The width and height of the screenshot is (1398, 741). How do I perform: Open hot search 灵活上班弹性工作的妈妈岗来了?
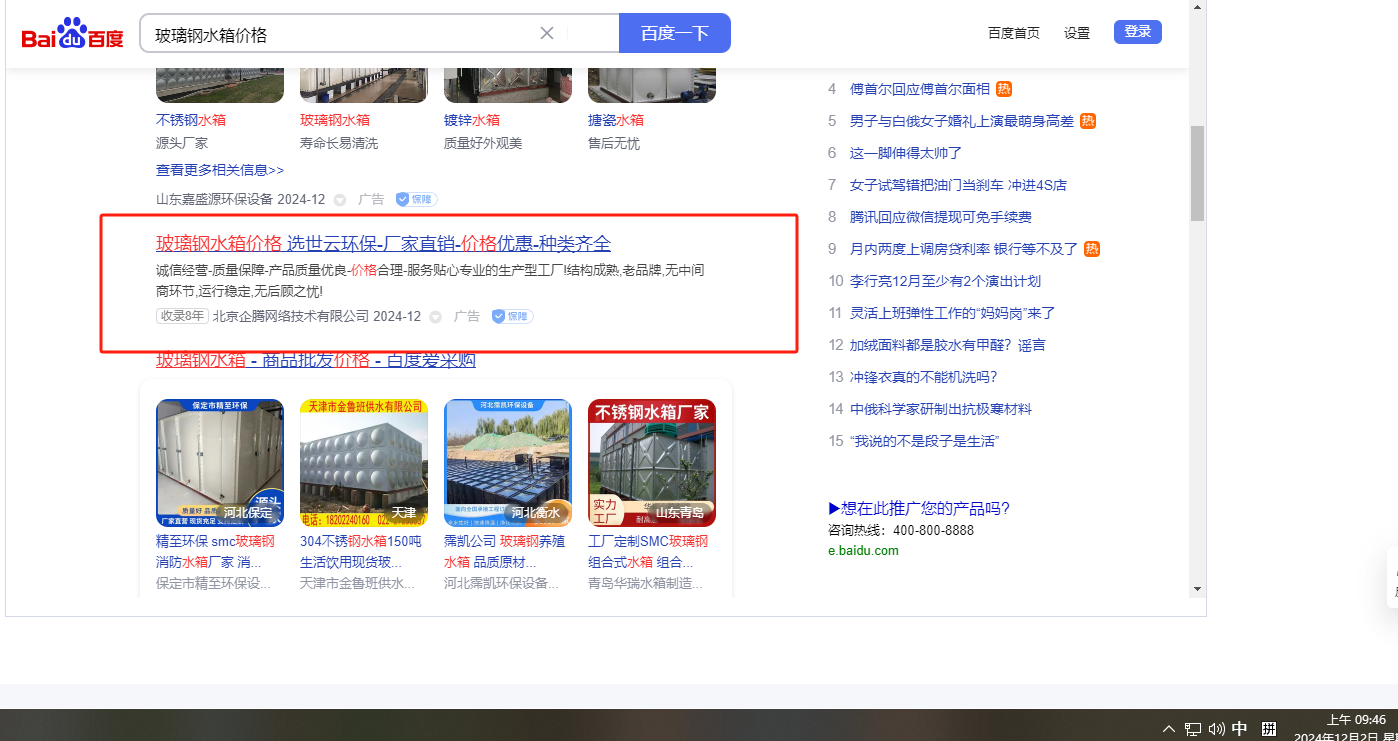[953, 313]
